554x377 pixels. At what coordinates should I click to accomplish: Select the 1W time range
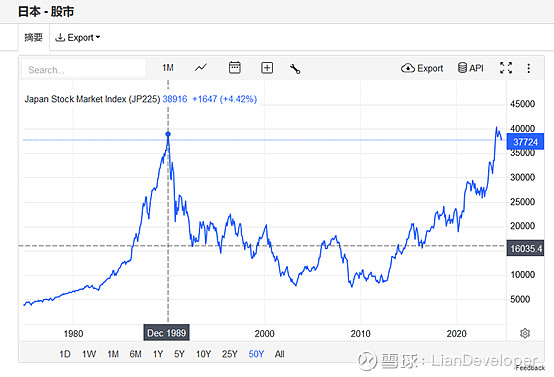point(89,354)
